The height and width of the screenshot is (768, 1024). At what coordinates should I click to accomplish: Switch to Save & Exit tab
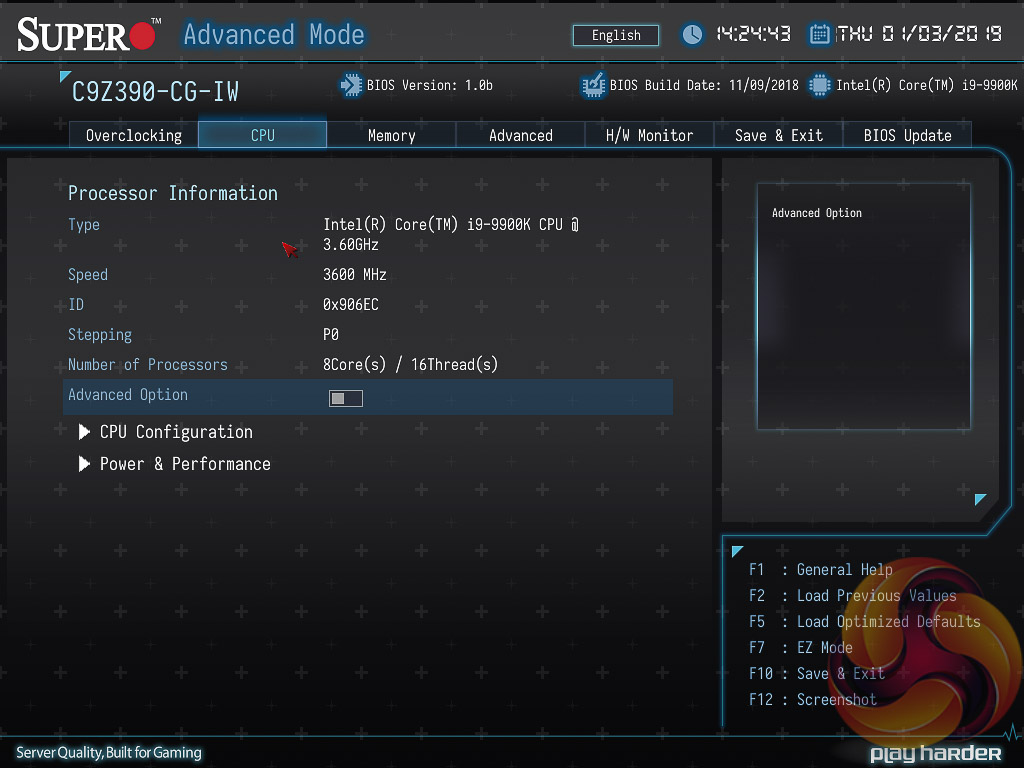[x=778, y=135]
